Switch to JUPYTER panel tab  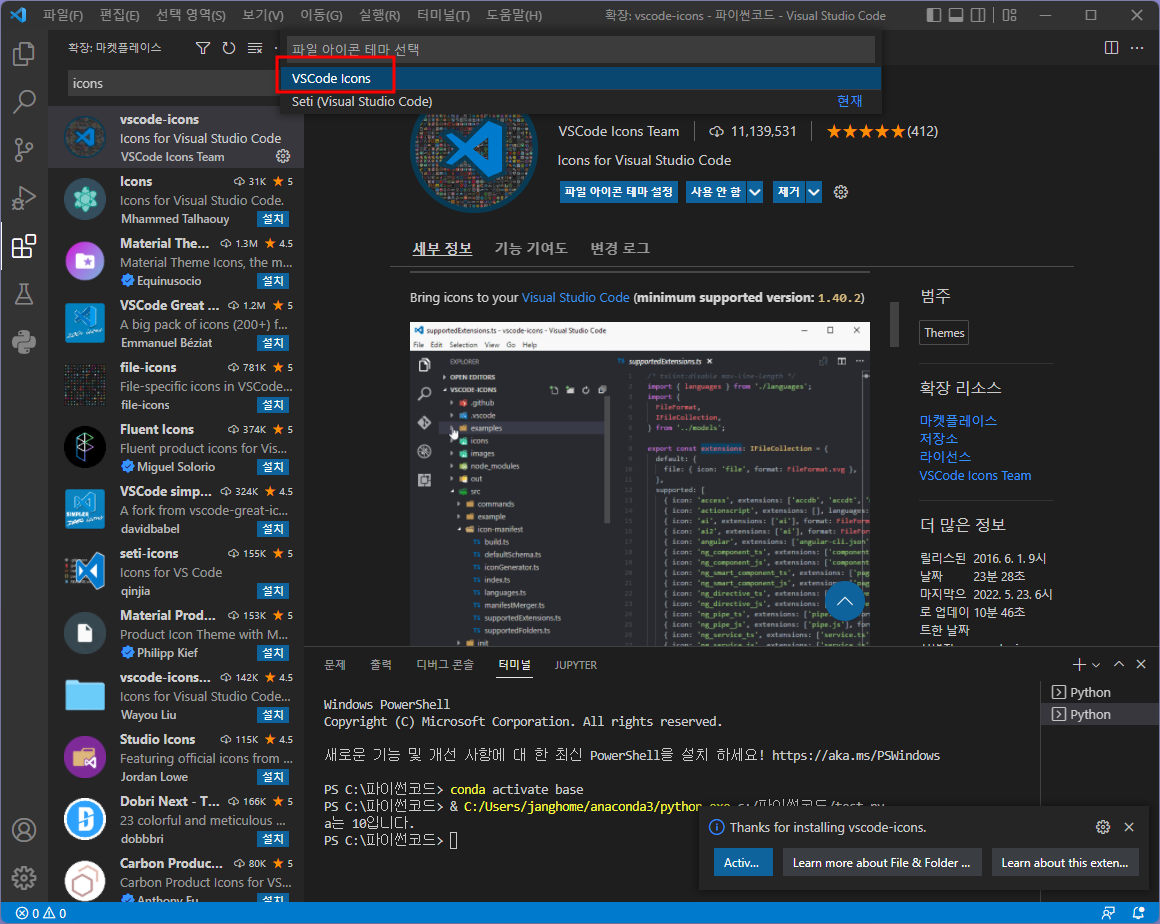576,665
